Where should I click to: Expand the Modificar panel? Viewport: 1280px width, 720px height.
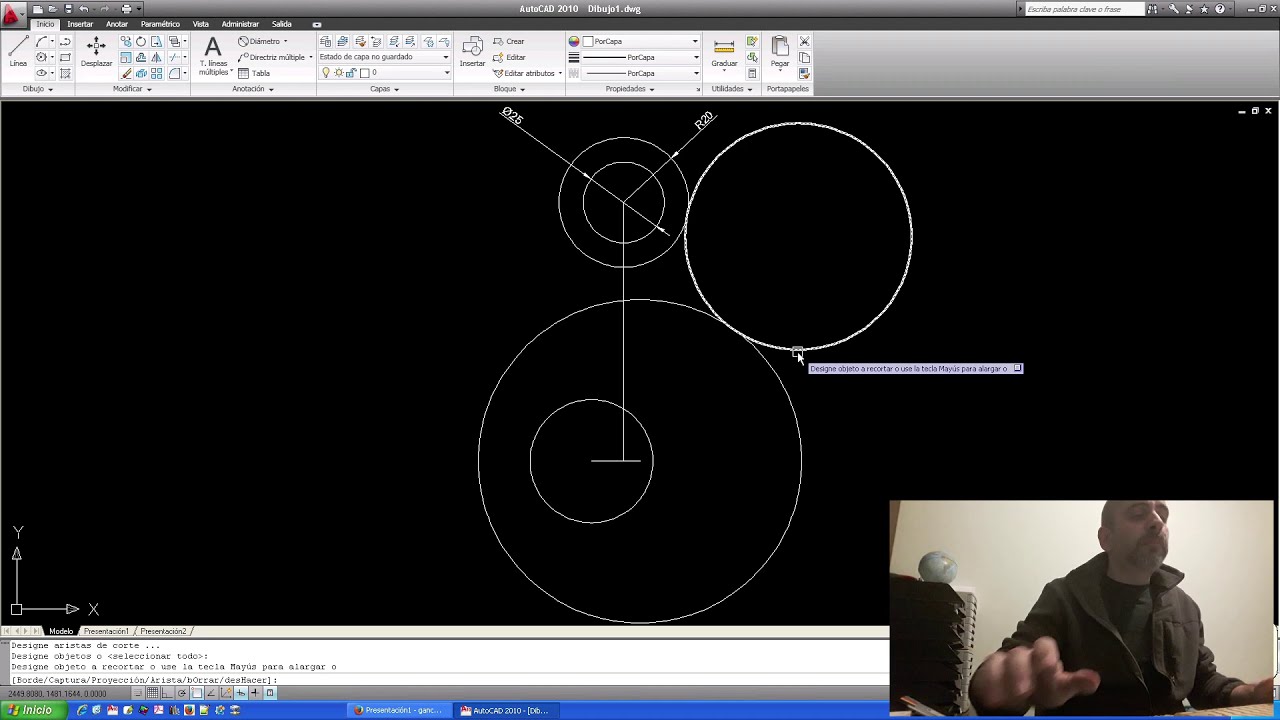tap(132, 89)
